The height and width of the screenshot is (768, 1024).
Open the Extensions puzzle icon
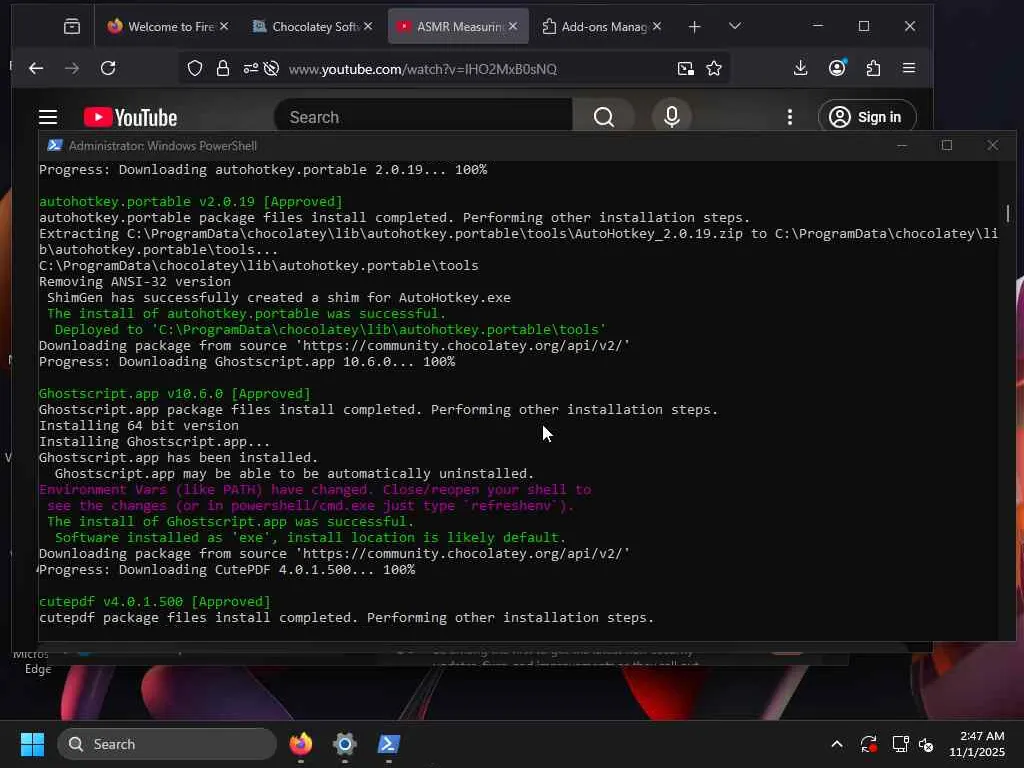(873, 68)
